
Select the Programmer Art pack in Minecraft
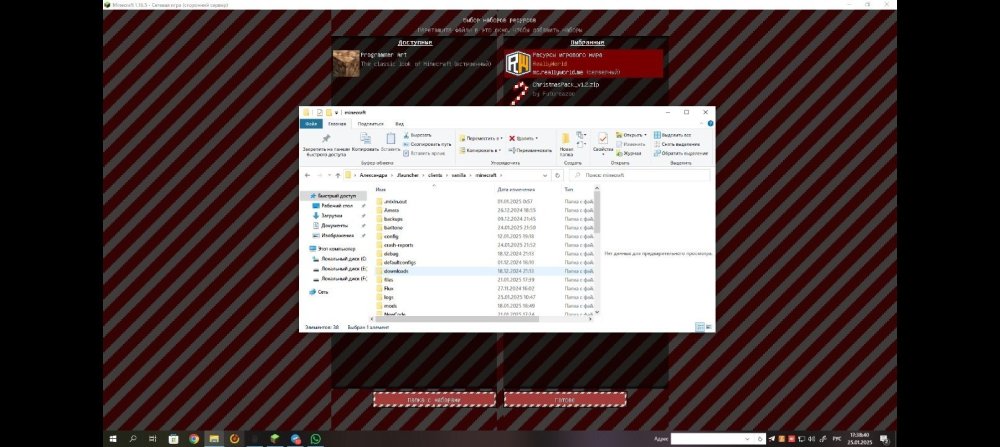coord(413,63)
